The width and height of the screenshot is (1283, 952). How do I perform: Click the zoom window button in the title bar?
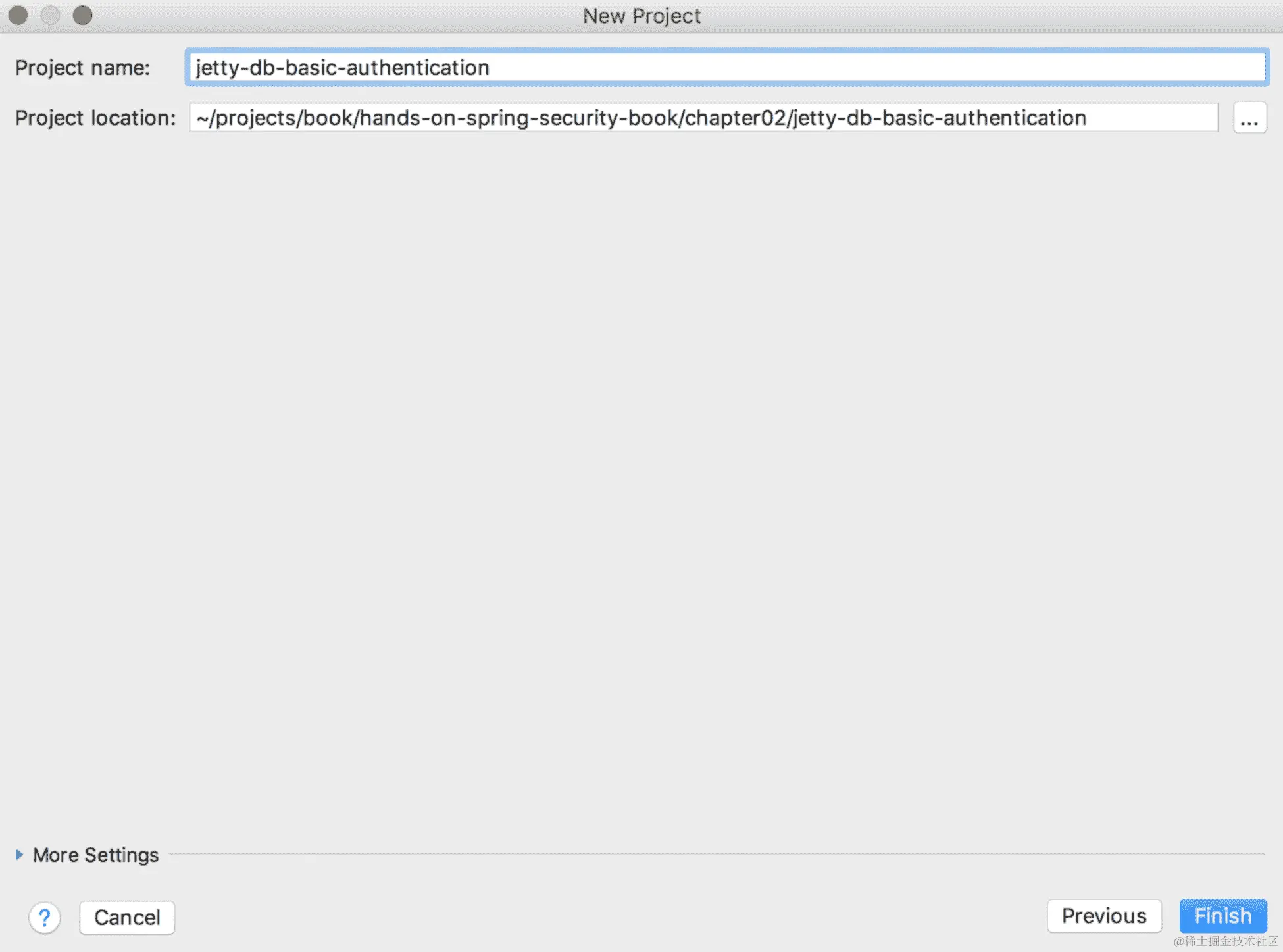[x=82, y=15]
